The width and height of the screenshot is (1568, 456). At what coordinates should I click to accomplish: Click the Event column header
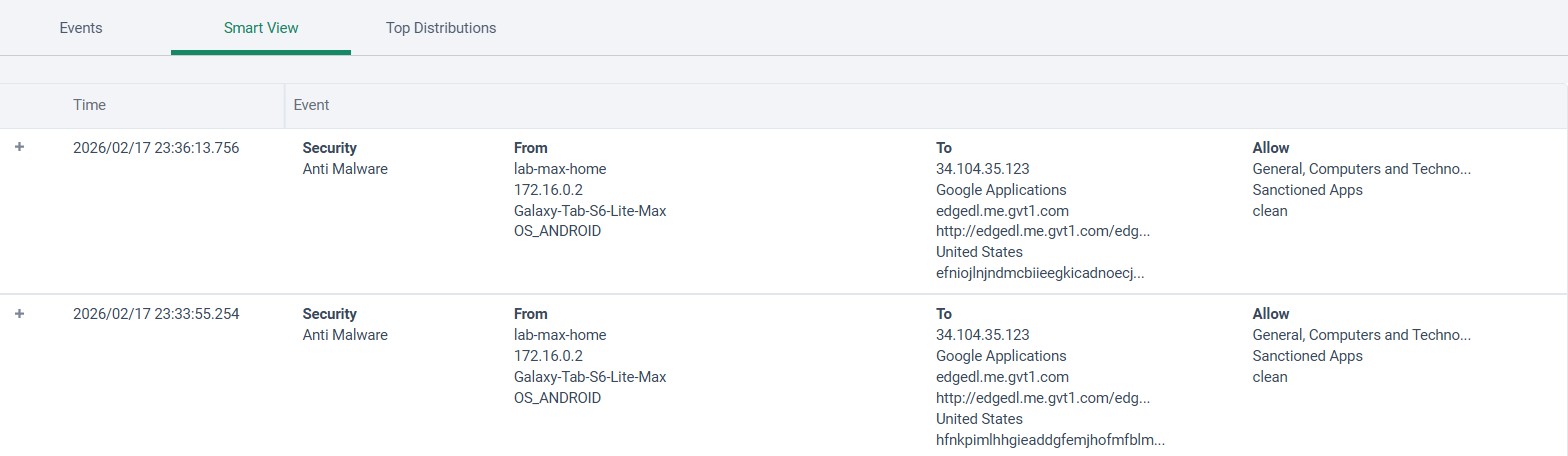(311, 105)
